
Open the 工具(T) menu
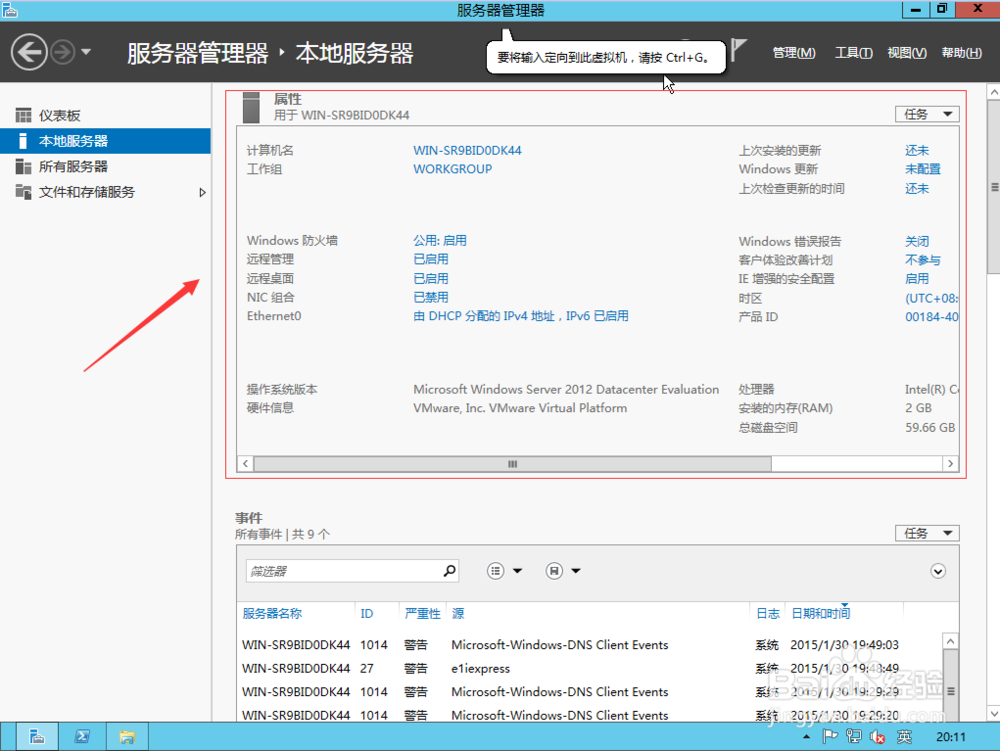point(854,53)
